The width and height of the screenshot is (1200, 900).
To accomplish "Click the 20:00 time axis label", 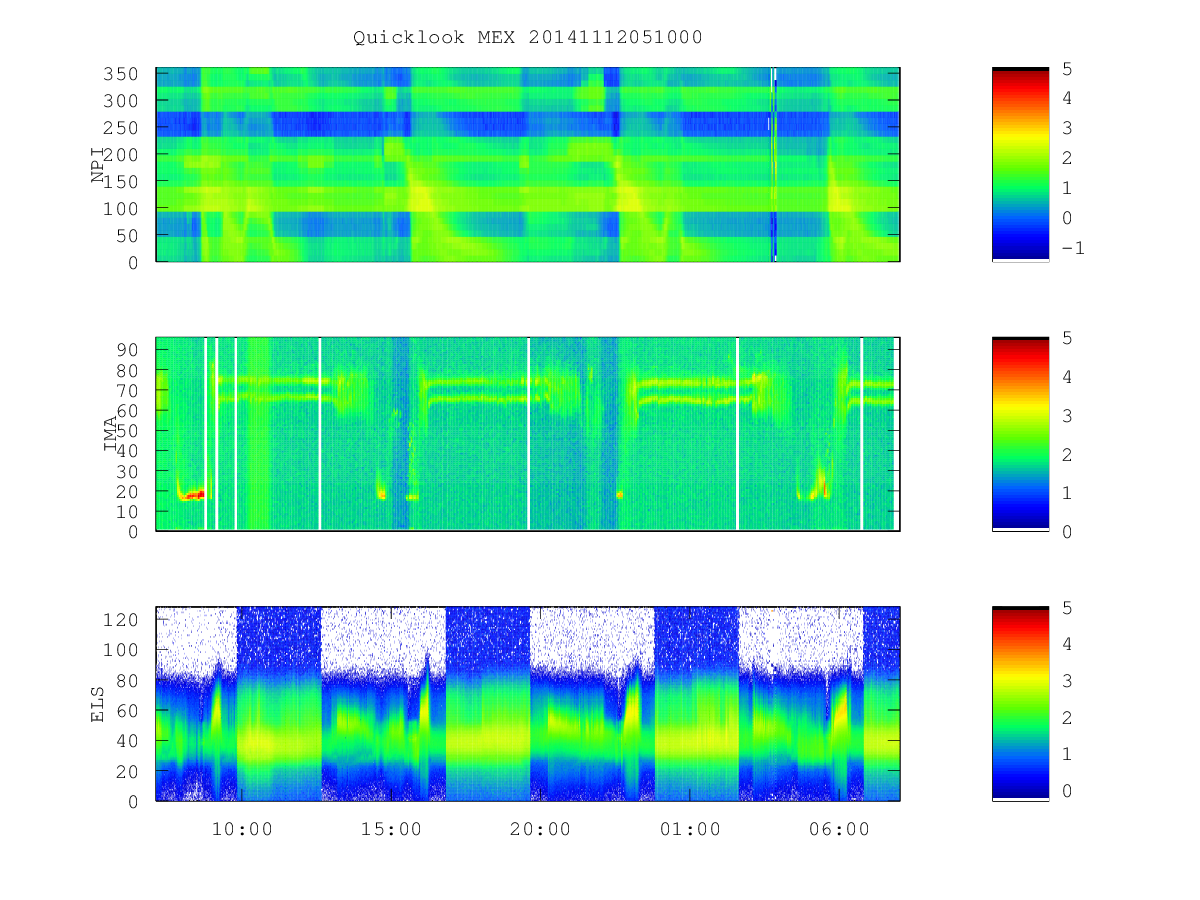I will 541,829.
